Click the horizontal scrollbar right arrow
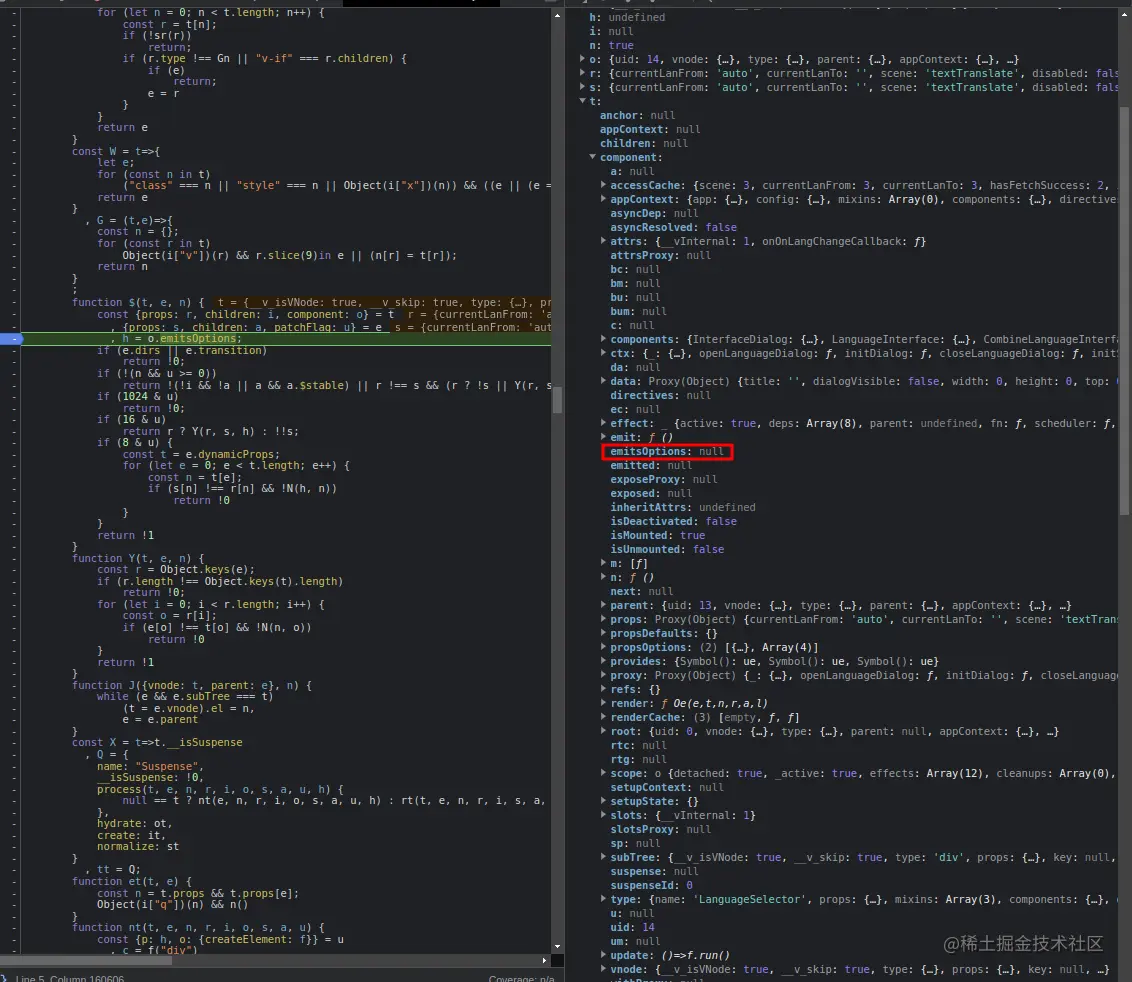This screenshot has width=1132, height=982. tap(544, 960)
